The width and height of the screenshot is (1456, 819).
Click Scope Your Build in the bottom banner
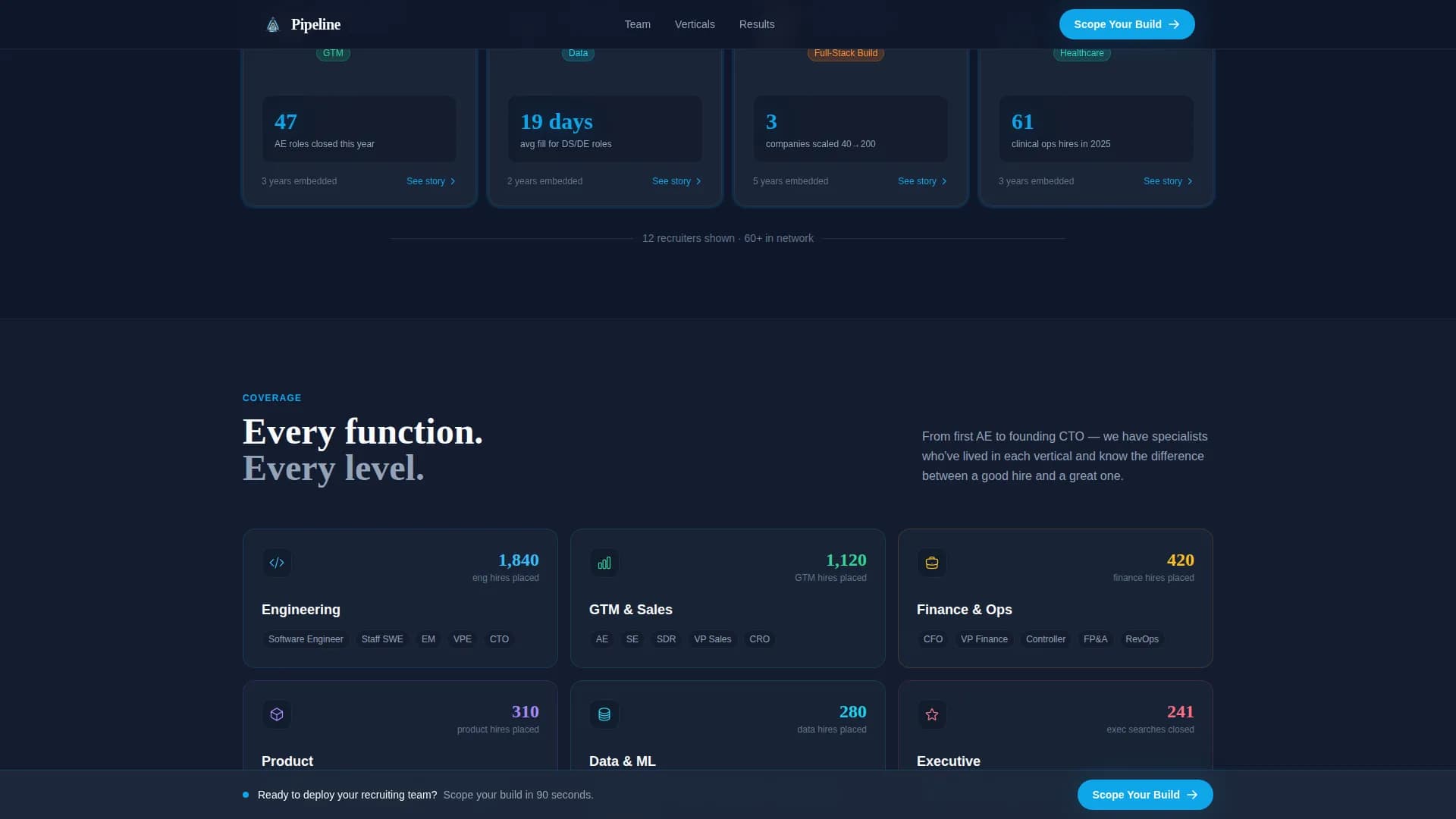(1144, 794)
